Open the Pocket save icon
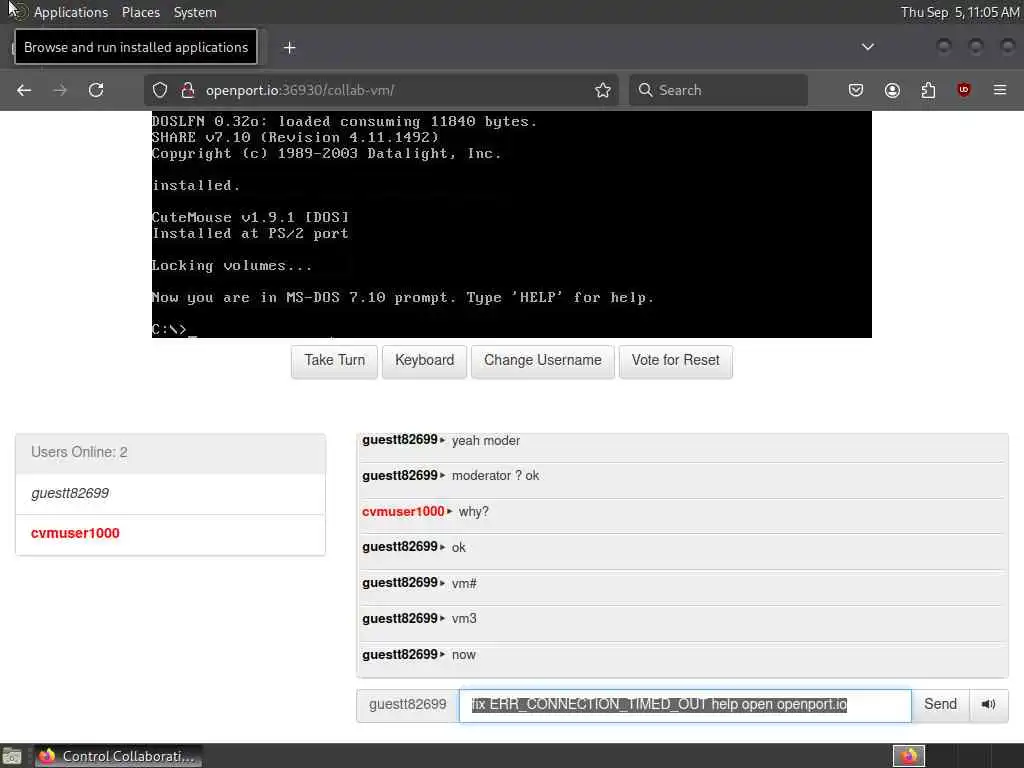The height and width of the screenshot is (768, 1024). (856, 90)
